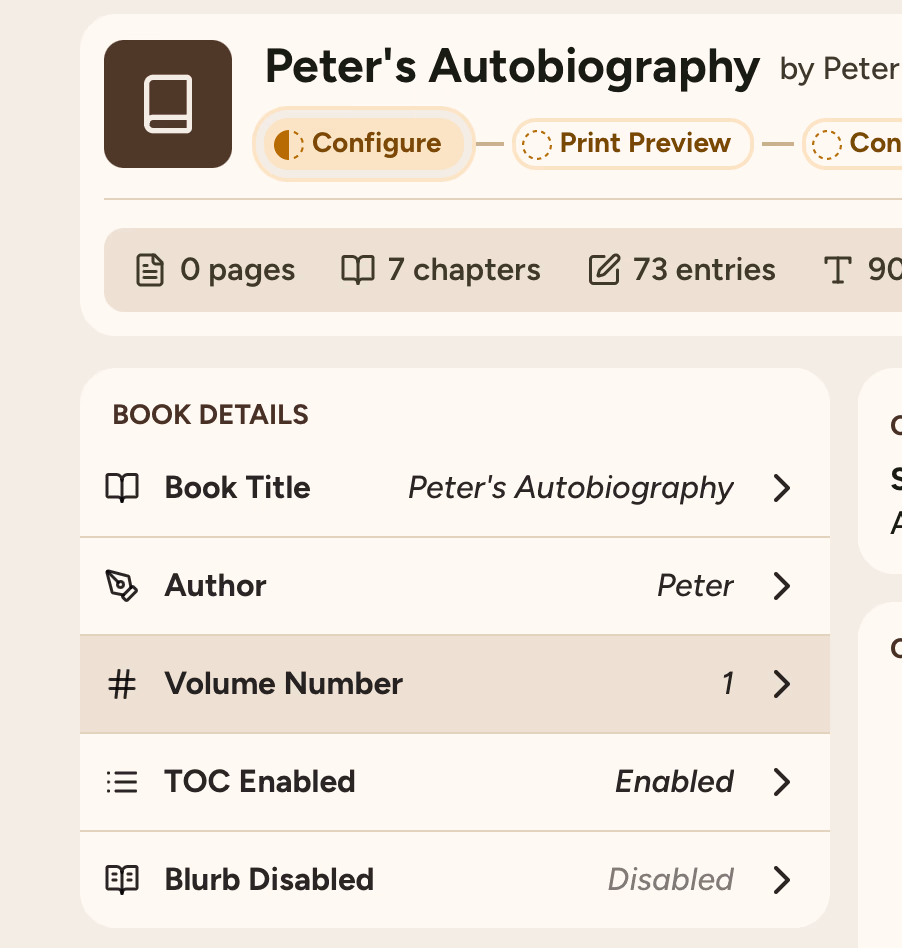
Task: Click the open book icon beside Book Title
Action: [x=122, y=488]
